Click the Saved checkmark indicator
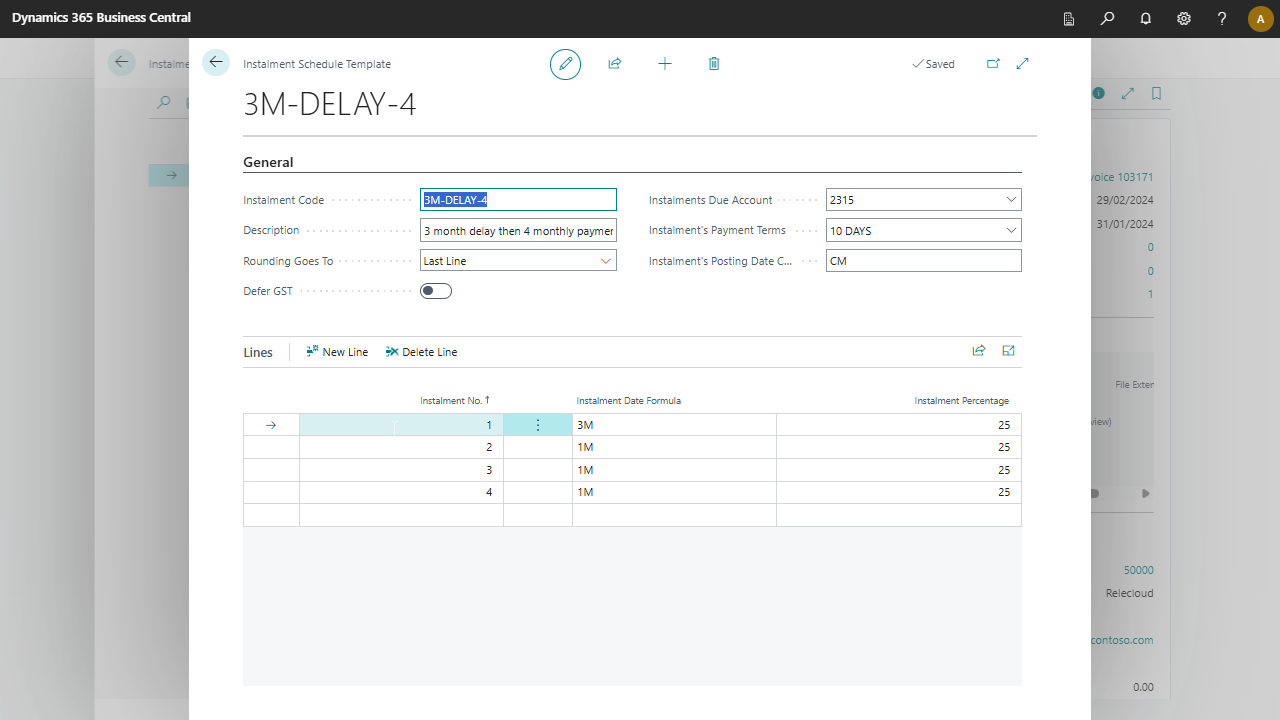Screen dimensions: 1280x720 (932, 63)
